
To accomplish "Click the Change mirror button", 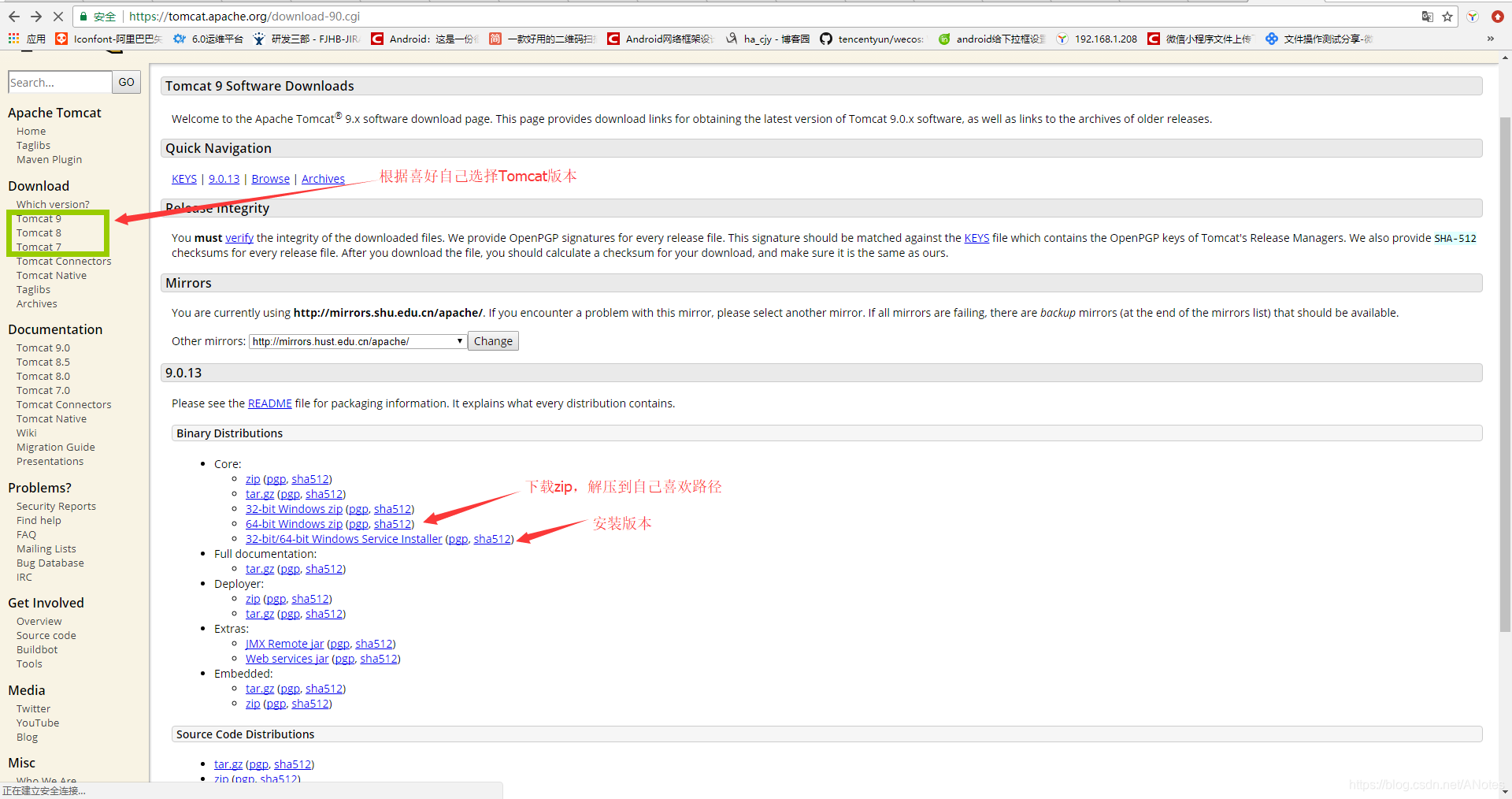I will pos(493,341).
